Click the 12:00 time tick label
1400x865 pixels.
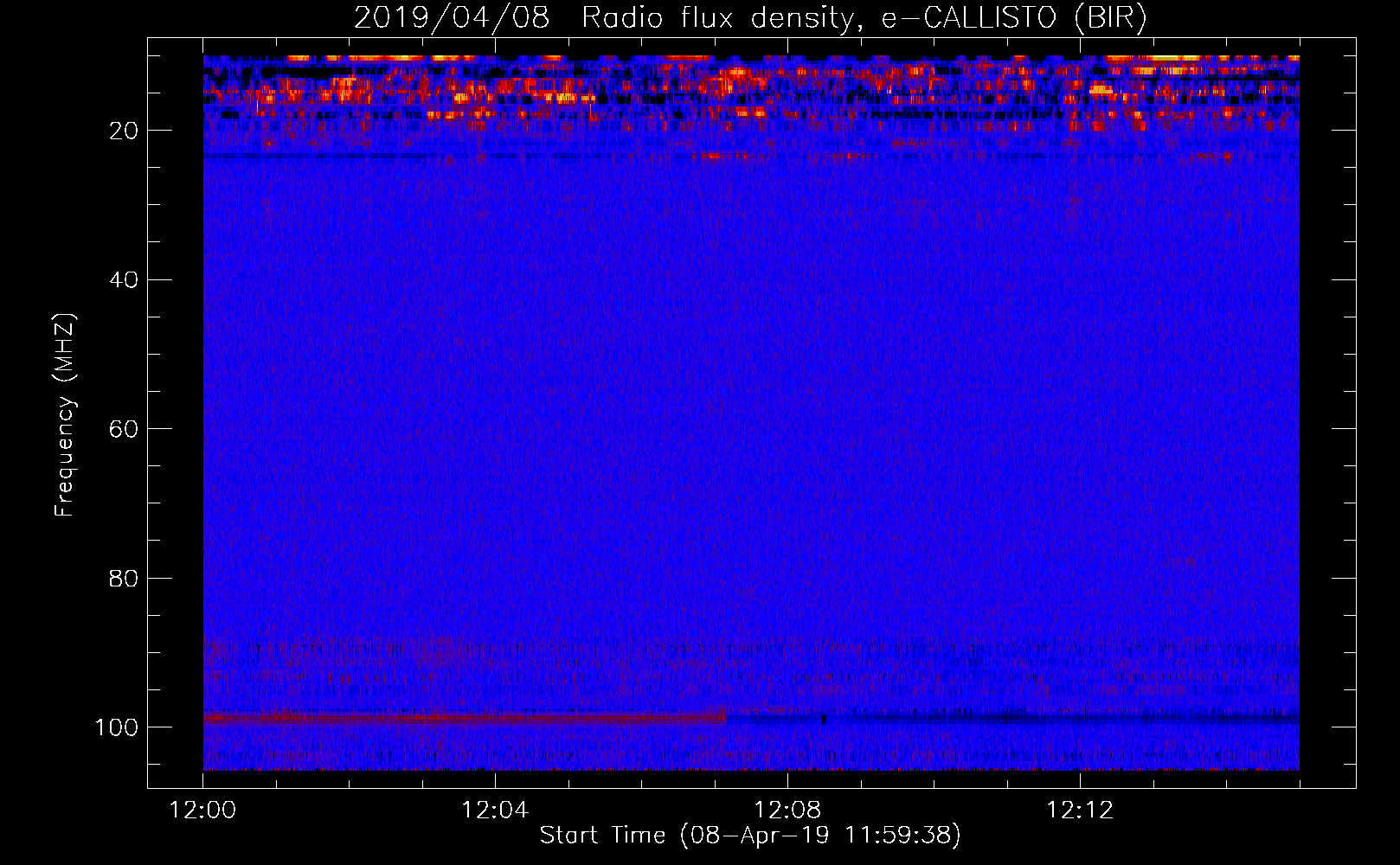[202, 810]
